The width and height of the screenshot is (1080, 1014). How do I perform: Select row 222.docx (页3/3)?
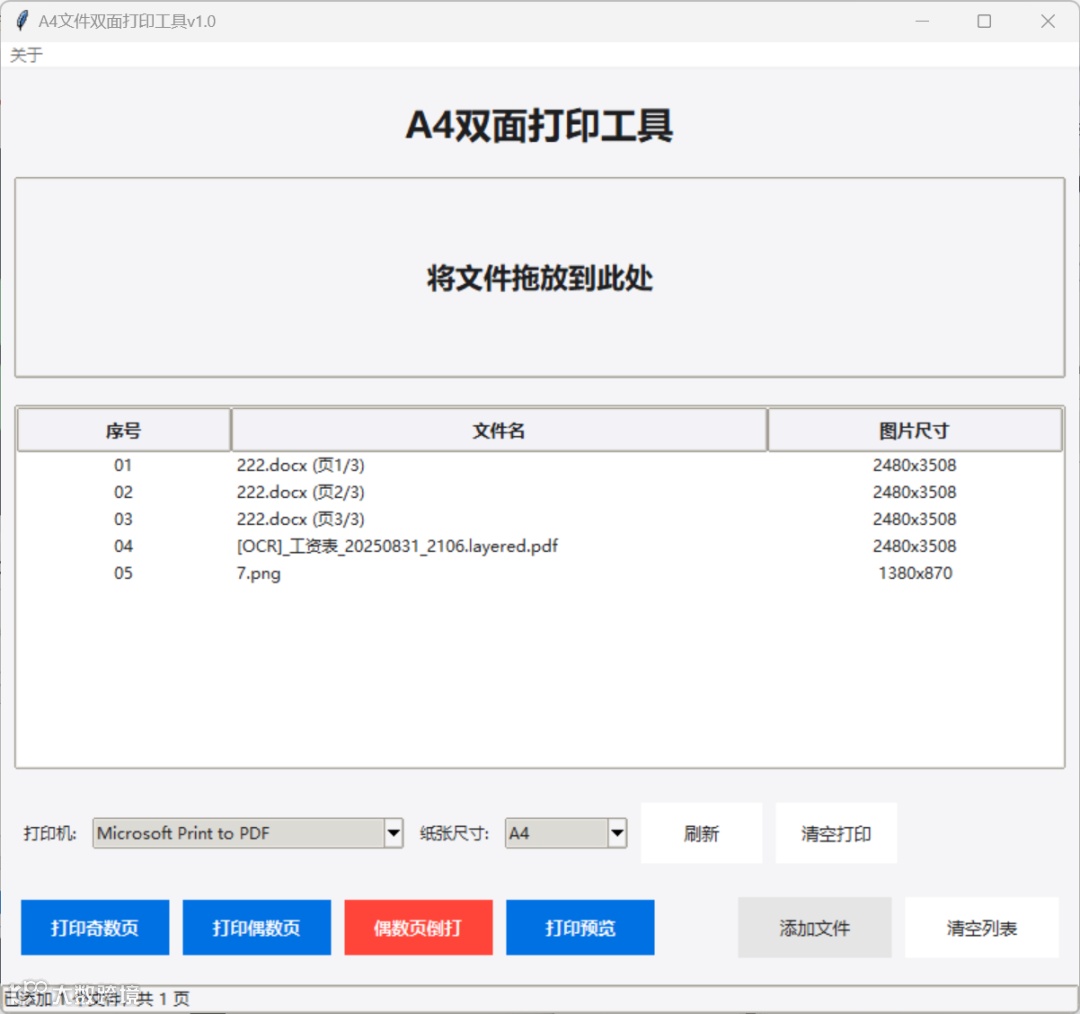pos(539,519)
